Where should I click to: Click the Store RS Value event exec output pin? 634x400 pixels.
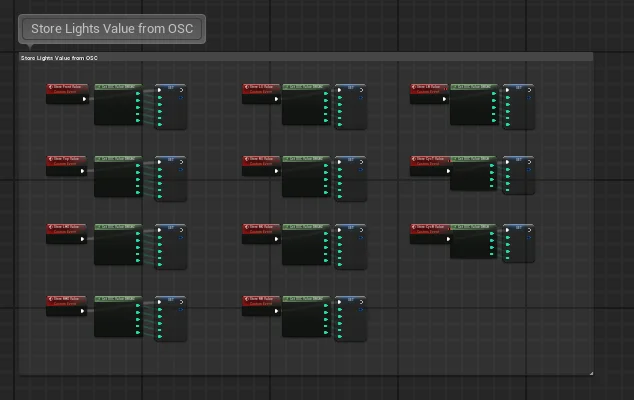coord(276,171)
